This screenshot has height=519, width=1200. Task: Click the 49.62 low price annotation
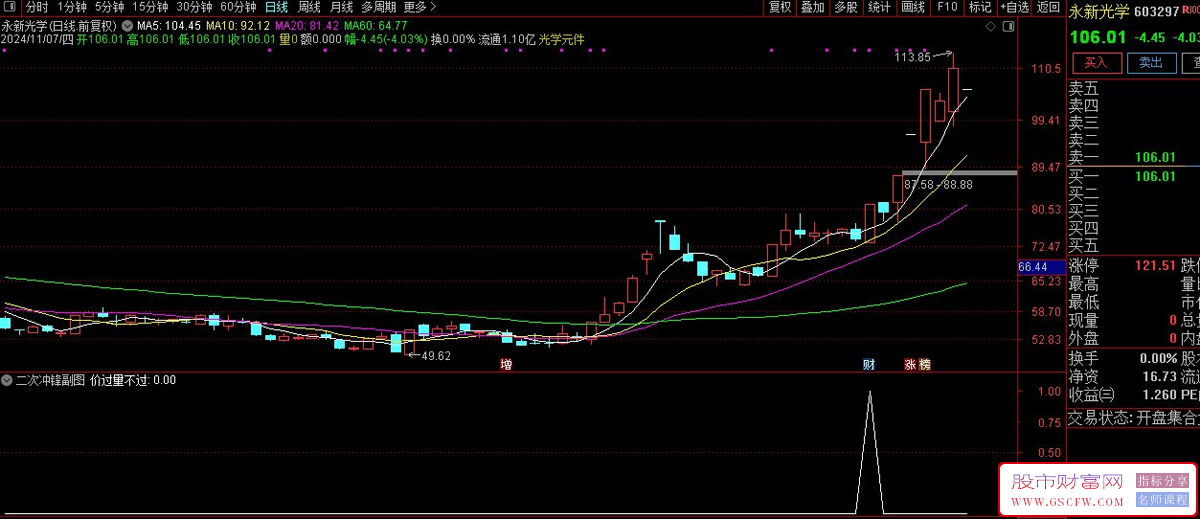point(436,356)
